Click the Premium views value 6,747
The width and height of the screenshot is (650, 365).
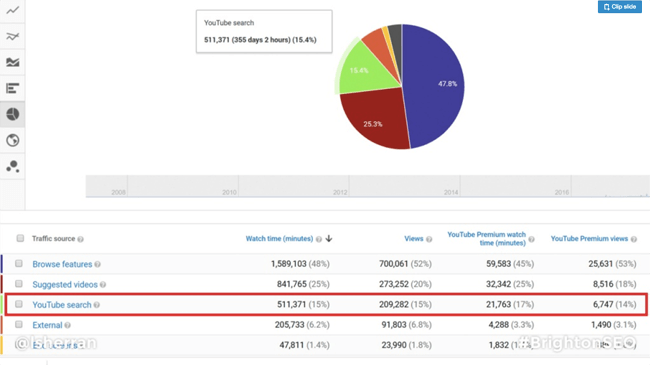tap(603, 304)
